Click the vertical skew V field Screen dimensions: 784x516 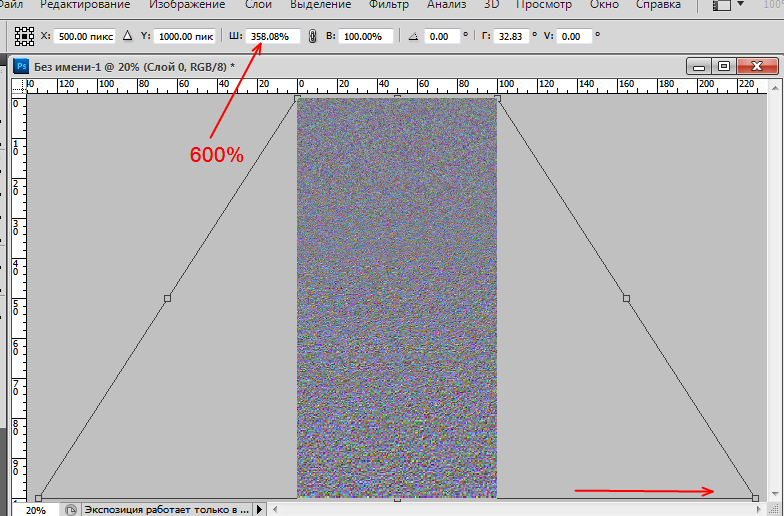tap(574, 36)
